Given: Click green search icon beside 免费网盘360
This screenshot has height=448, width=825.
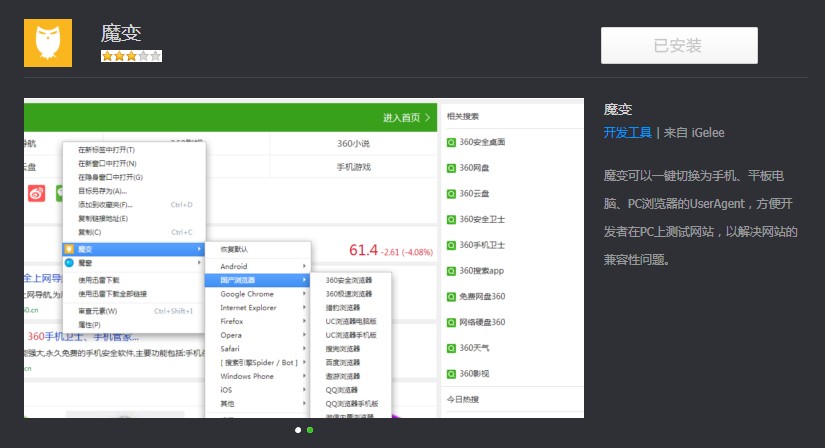Looking at the screenshot, I should 451,297.
